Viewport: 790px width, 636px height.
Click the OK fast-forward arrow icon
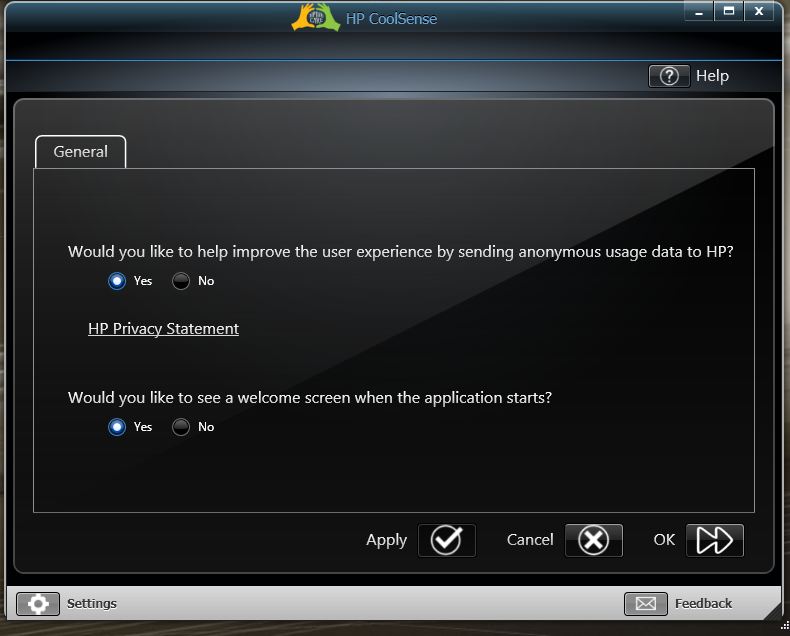pos(714,540)
